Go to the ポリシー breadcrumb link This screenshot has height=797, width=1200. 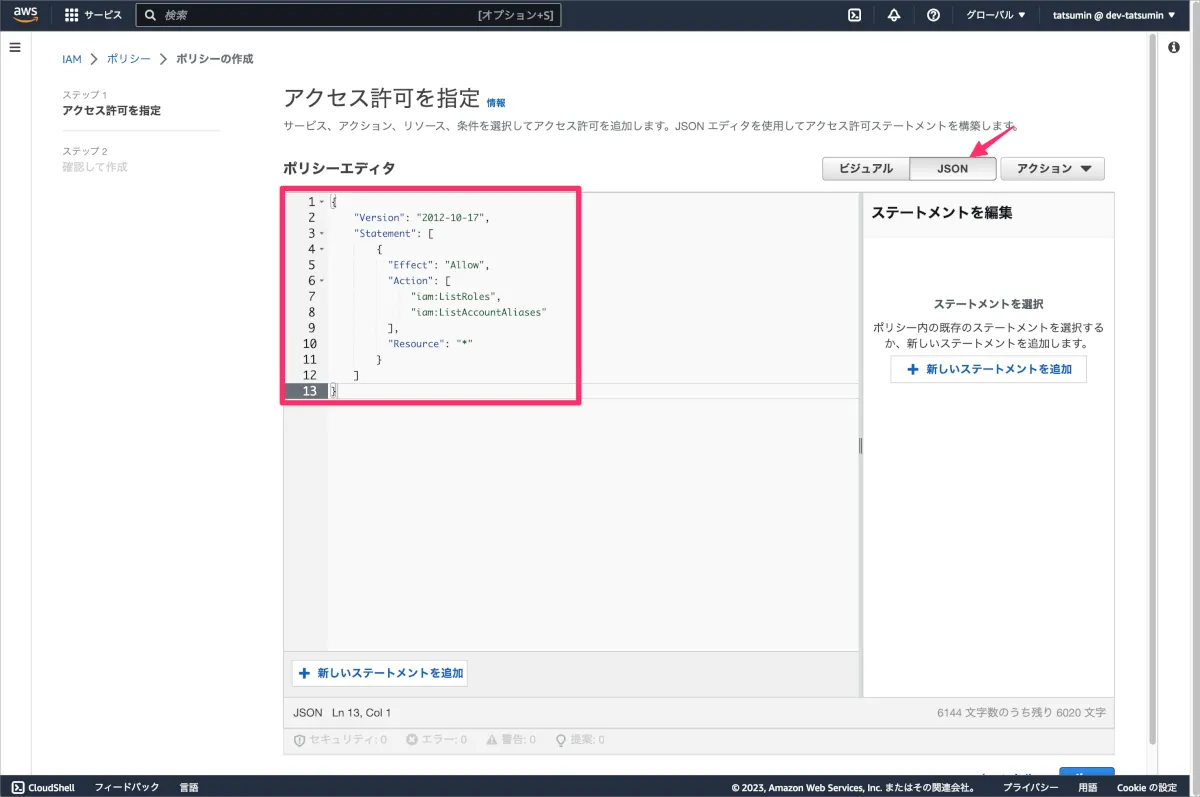pos(128,59)
